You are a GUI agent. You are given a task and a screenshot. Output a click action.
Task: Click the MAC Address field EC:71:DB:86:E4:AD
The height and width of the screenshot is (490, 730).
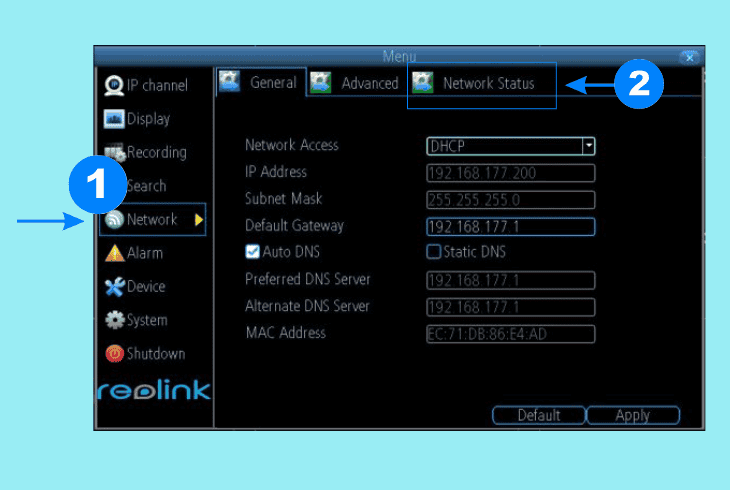click(x=511, y=334)
